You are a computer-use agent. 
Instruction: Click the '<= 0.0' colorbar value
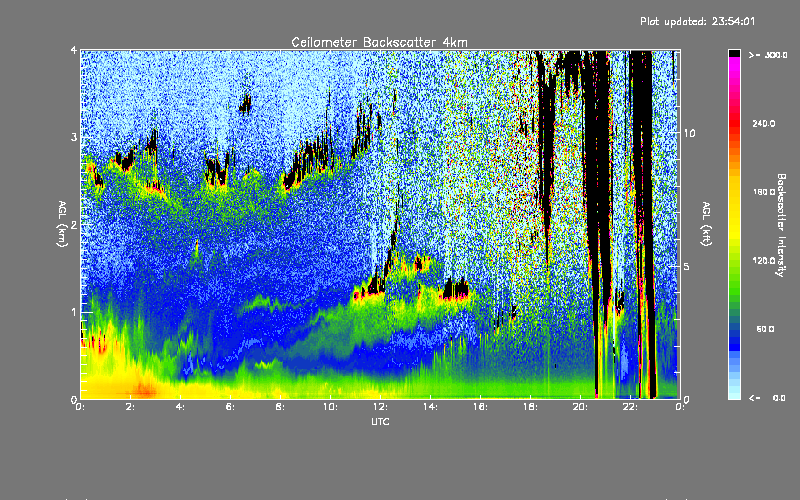767,398
